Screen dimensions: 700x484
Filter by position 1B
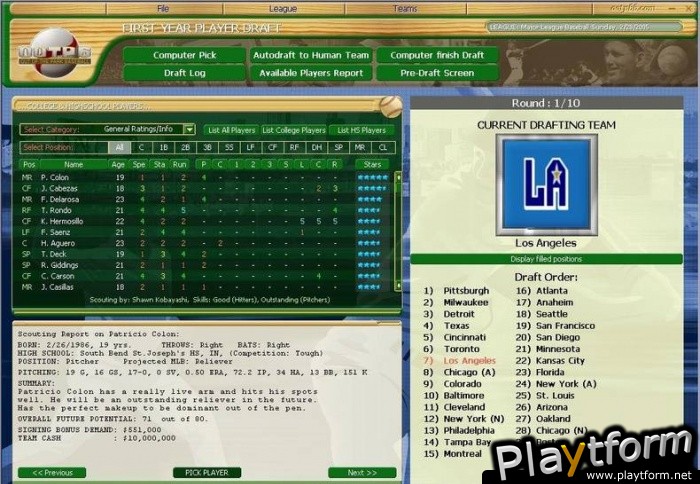[x=163, y=147]
